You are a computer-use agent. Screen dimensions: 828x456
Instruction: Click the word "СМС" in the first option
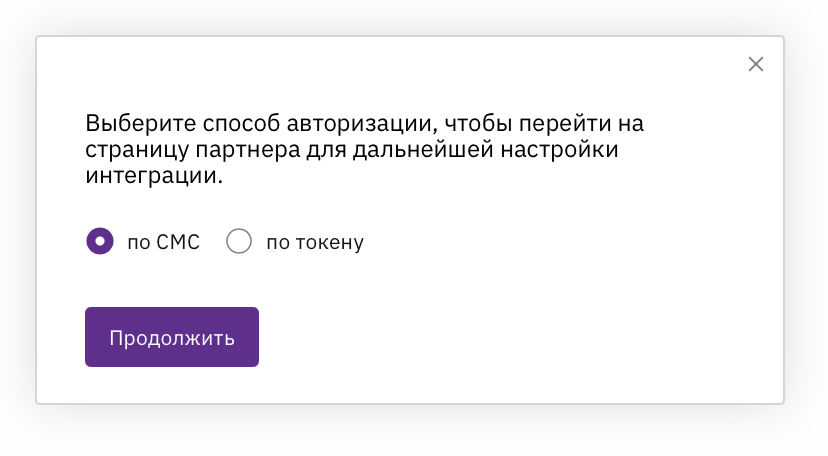[178, 242]
